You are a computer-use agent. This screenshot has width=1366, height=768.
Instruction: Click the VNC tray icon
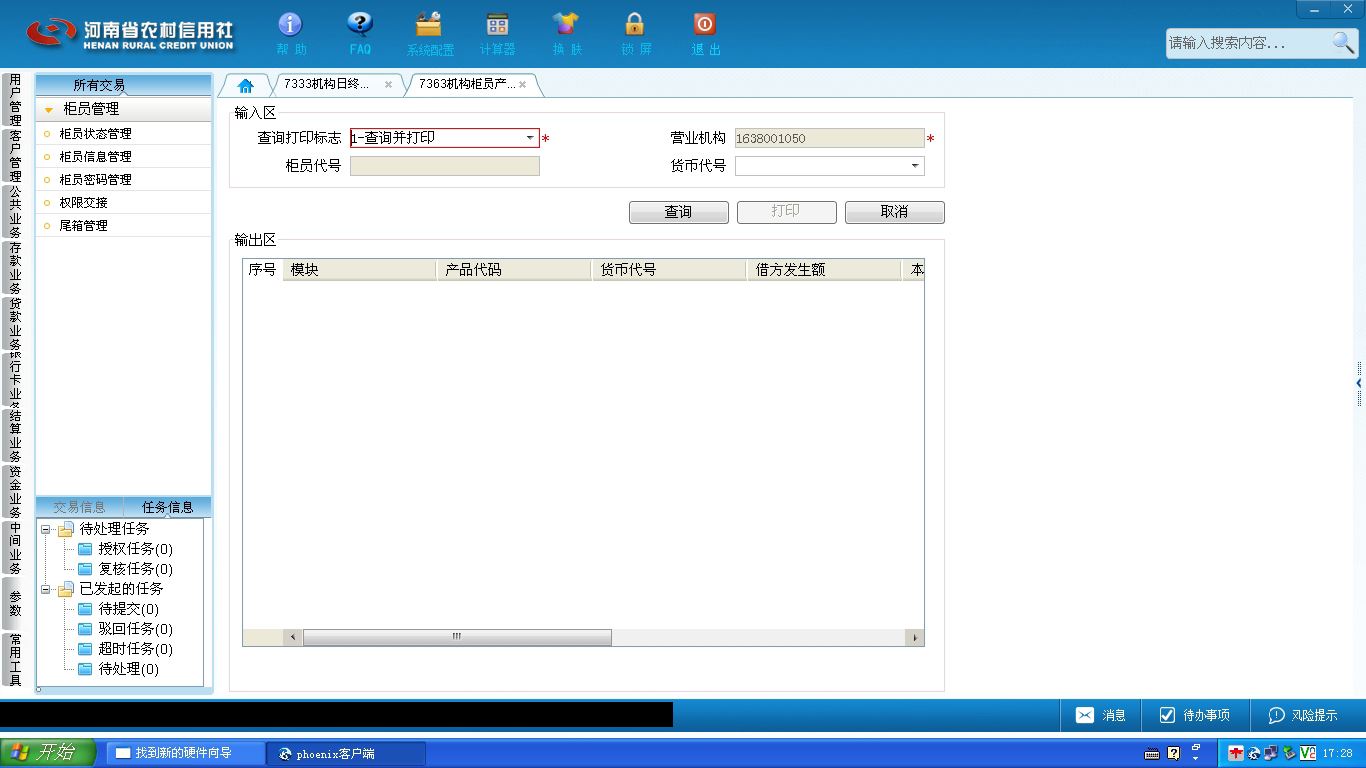coord(1307,753)
